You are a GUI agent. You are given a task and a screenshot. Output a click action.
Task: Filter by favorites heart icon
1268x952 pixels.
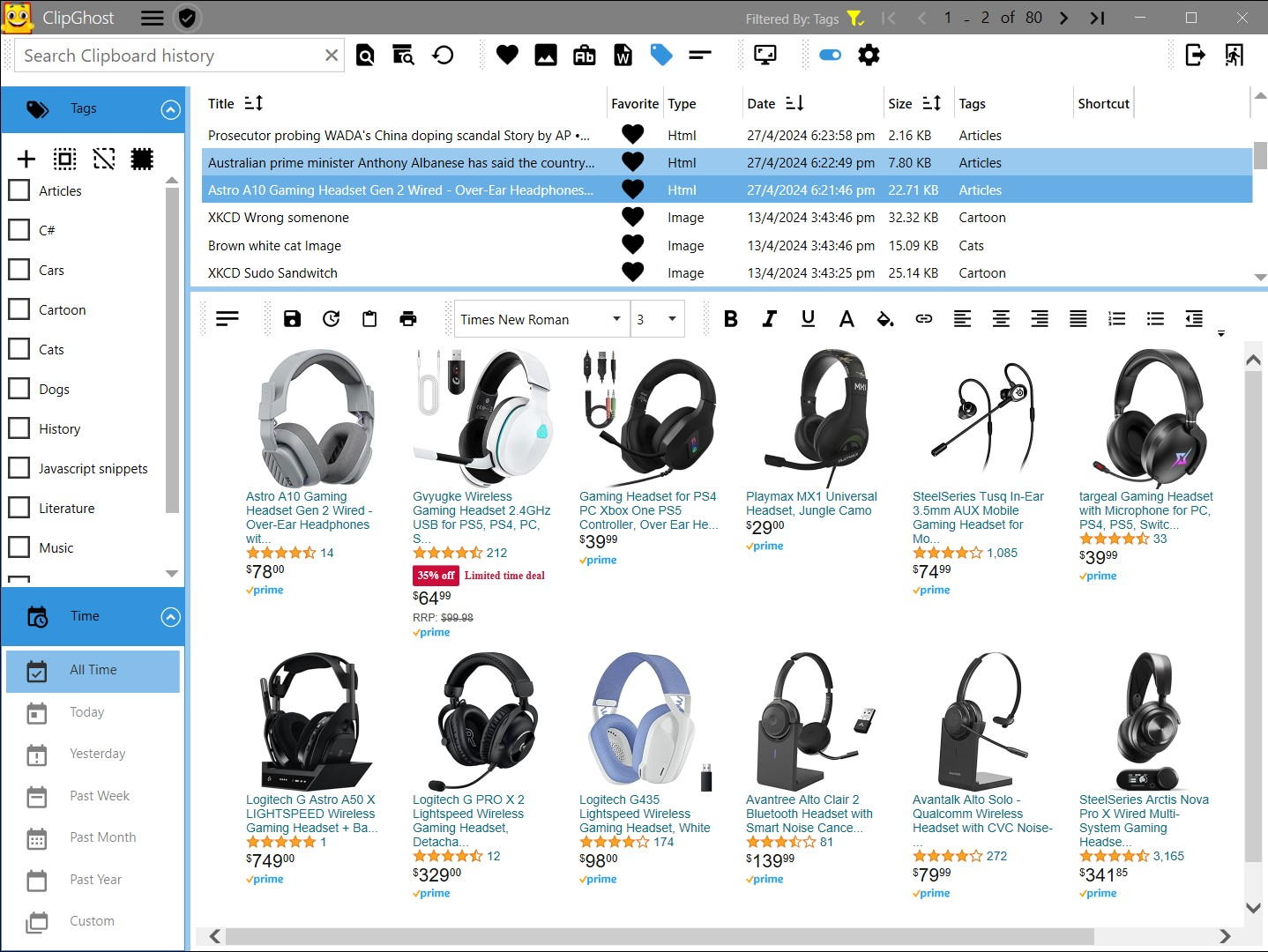tap(507, 56)
